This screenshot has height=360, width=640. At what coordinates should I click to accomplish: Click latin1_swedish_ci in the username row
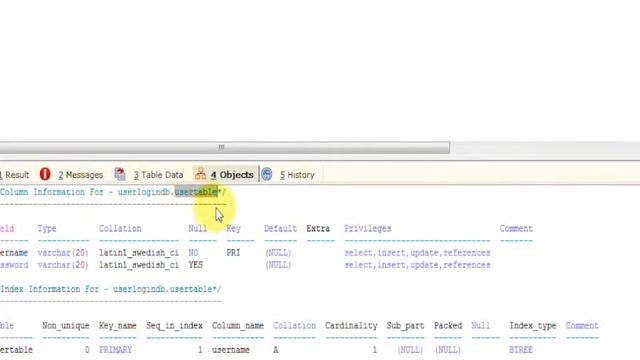(x=139, y=253)
